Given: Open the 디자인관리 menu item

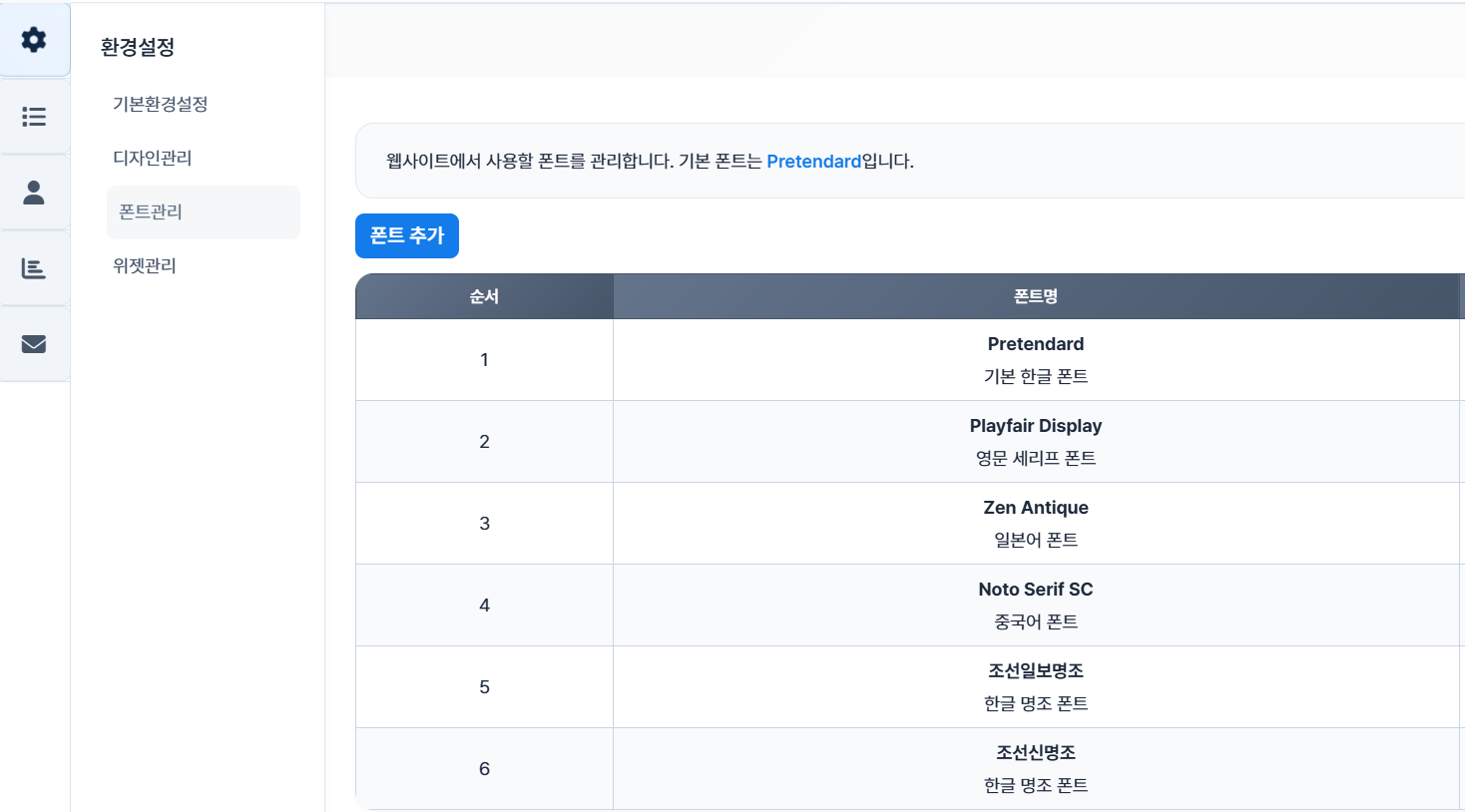Looking at the screenshot, I should pos(153,158).
